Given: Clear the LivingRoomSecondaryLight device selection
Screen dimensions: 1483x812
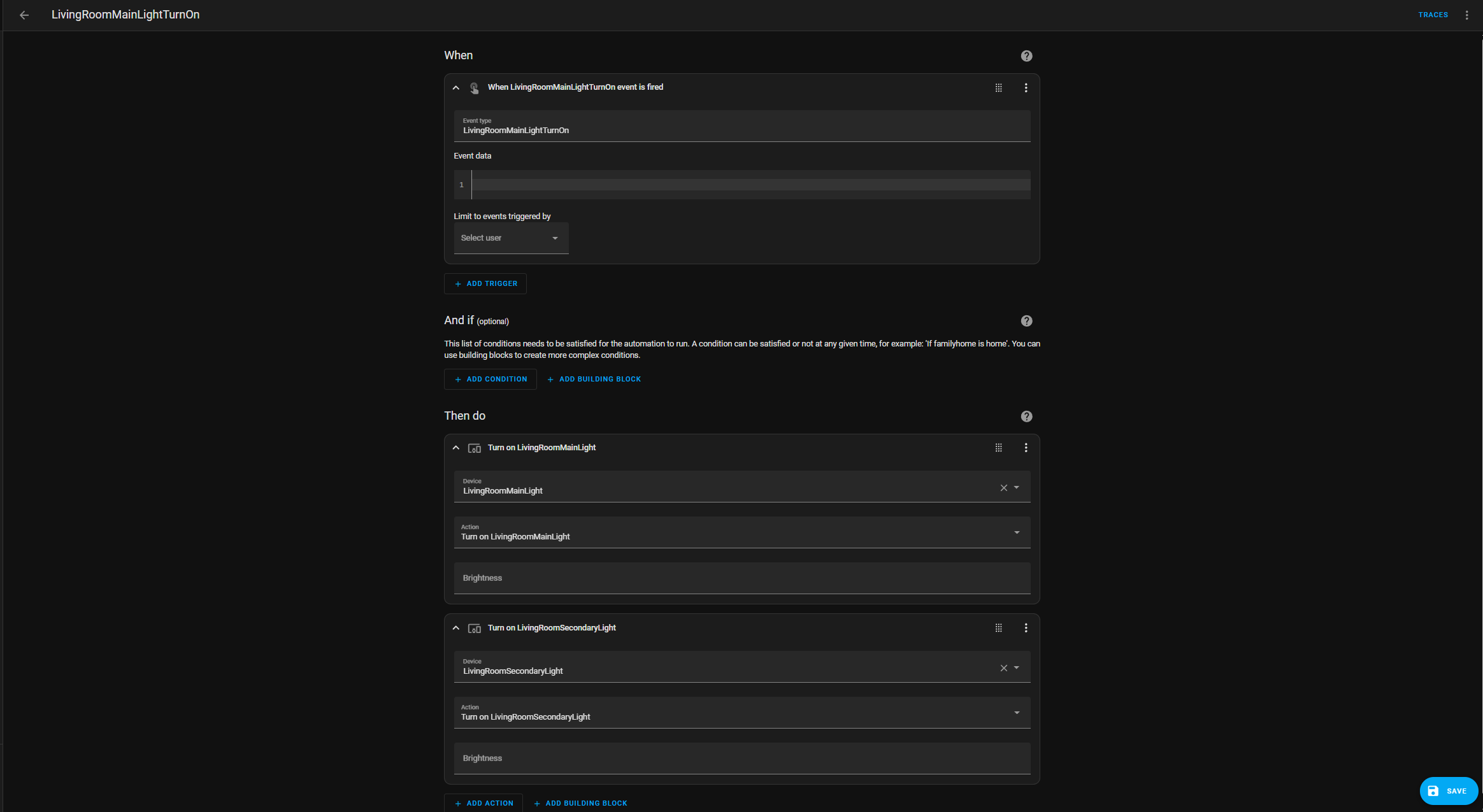Looking at the screenshot, I should (1003, 668).
